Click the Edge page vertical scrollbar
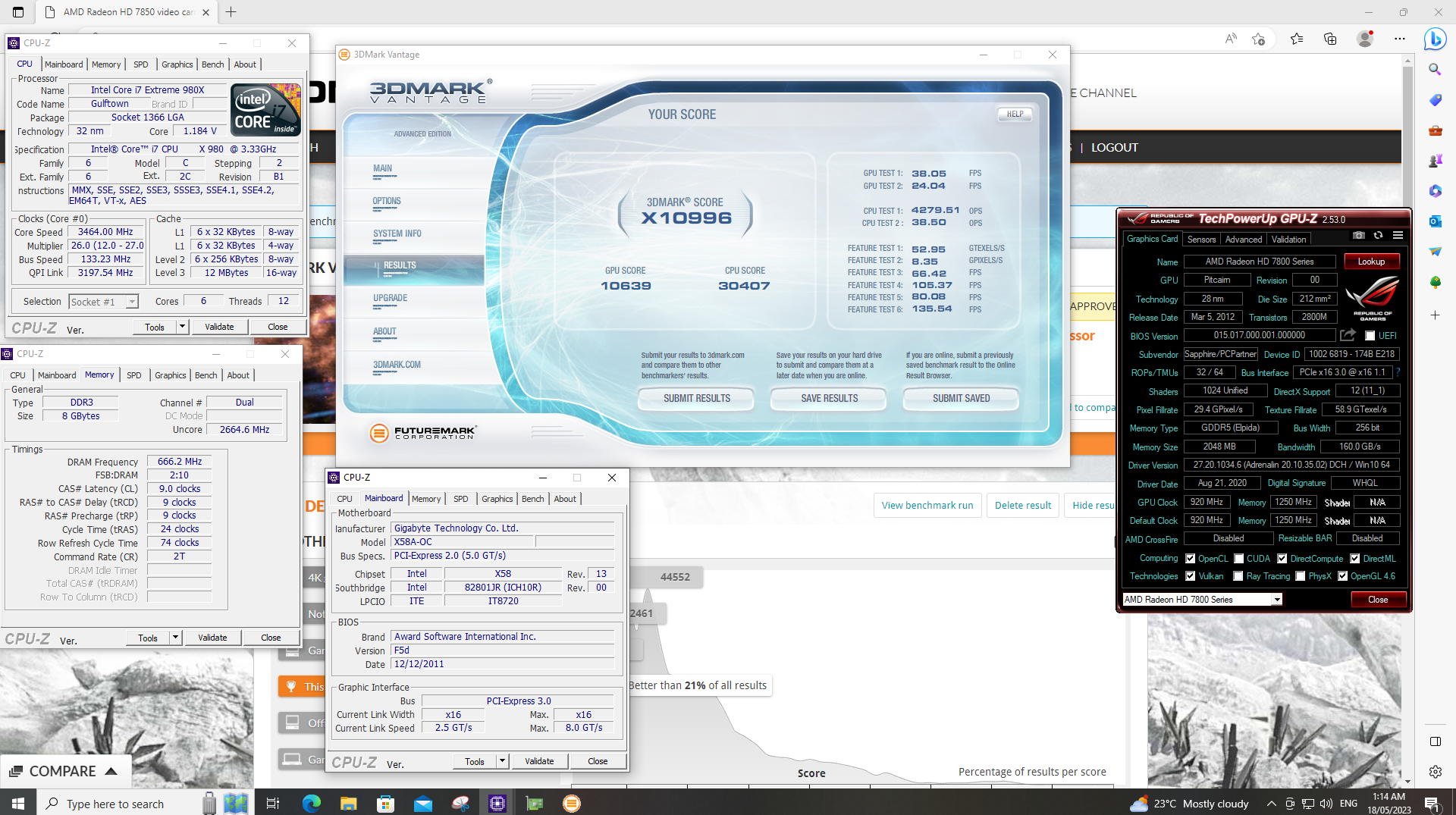1456x815 pixels. [1407, 420]
